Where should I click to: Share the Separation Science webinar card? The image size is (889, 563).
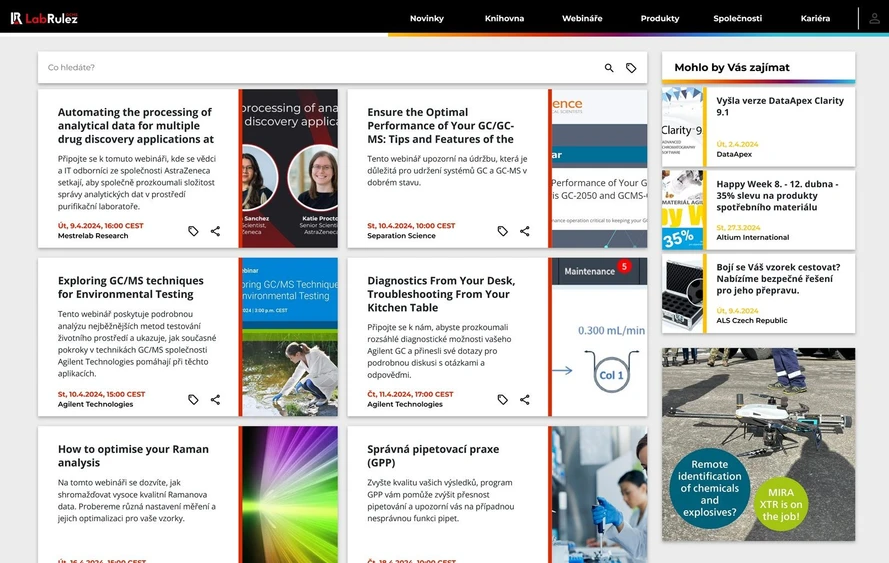click(524, 231)
